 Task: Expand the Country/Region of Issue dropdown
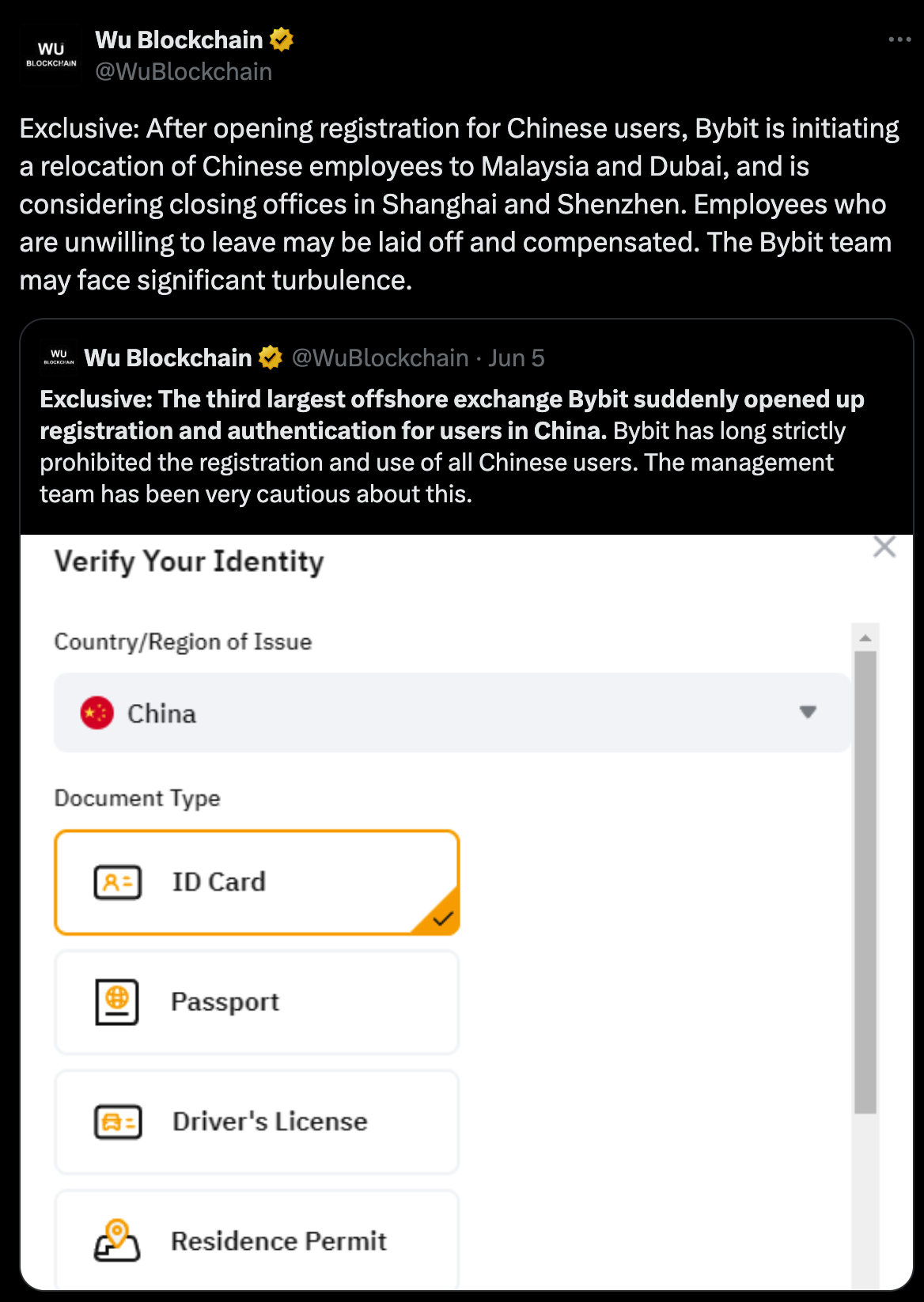[451, 713]
